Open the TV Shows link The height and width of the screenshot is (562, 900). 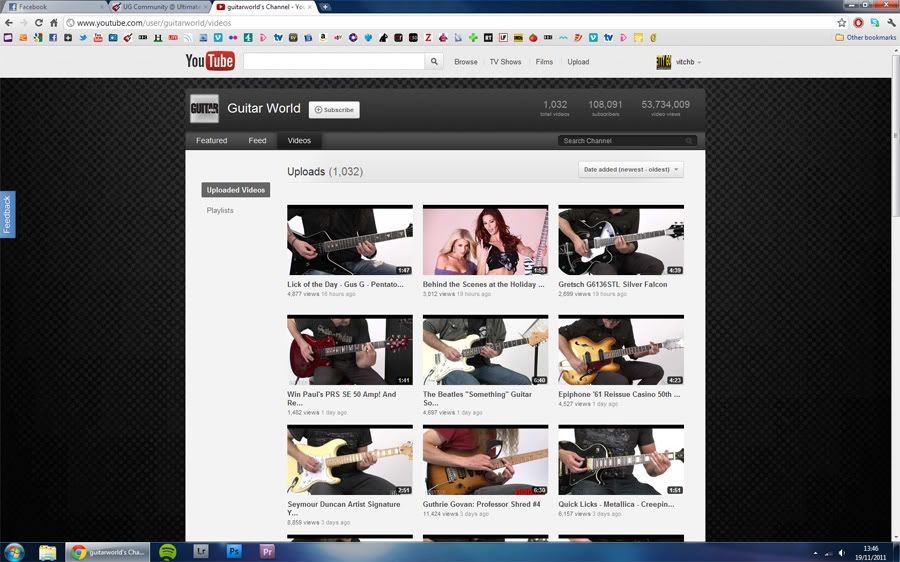505,62
